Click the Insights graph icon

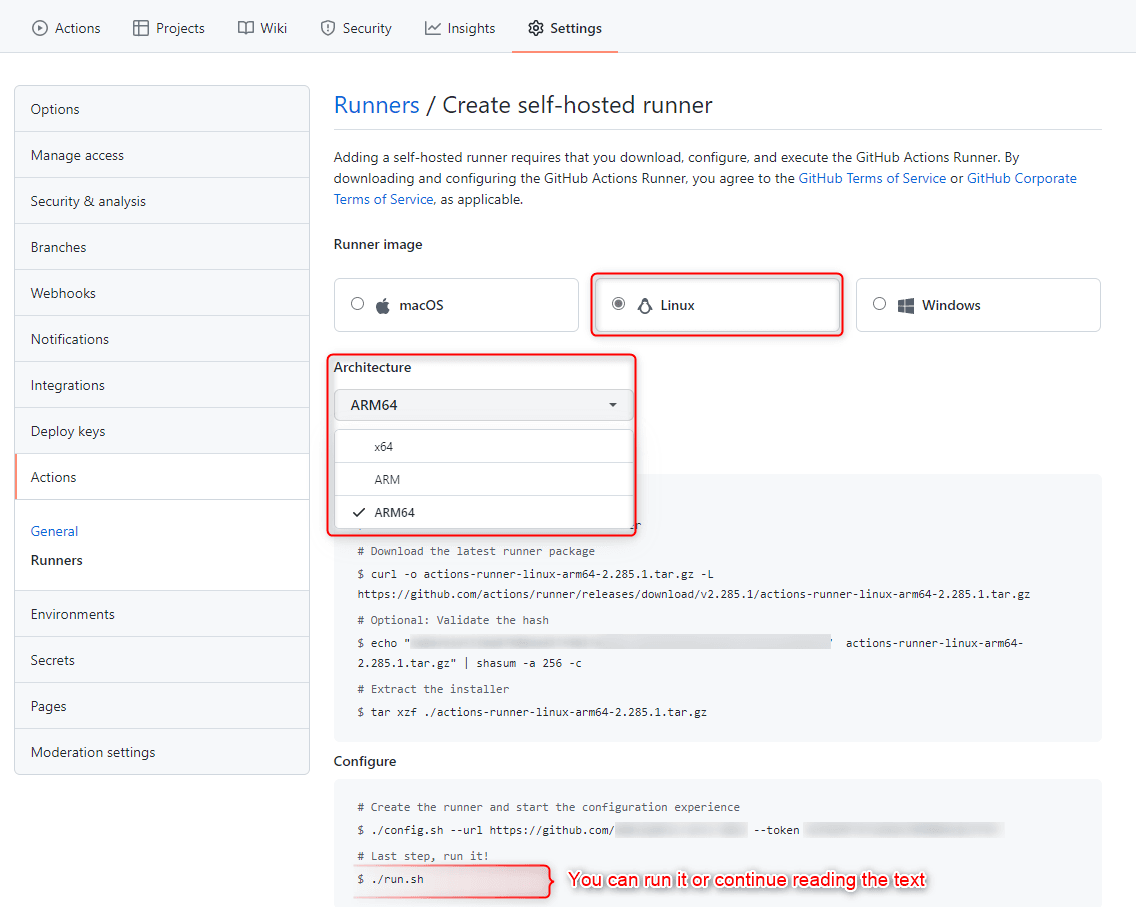point(433,28)
